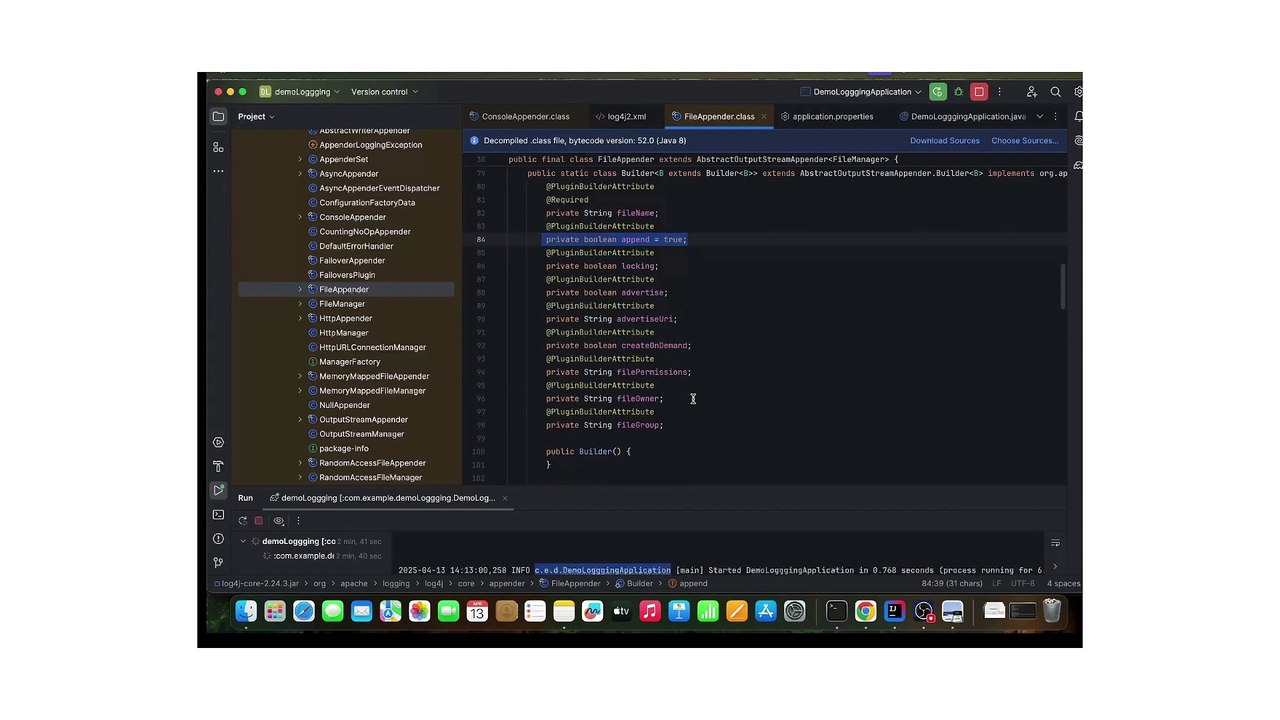
Task: Click the Download Sources link
Action: point(944,141)
